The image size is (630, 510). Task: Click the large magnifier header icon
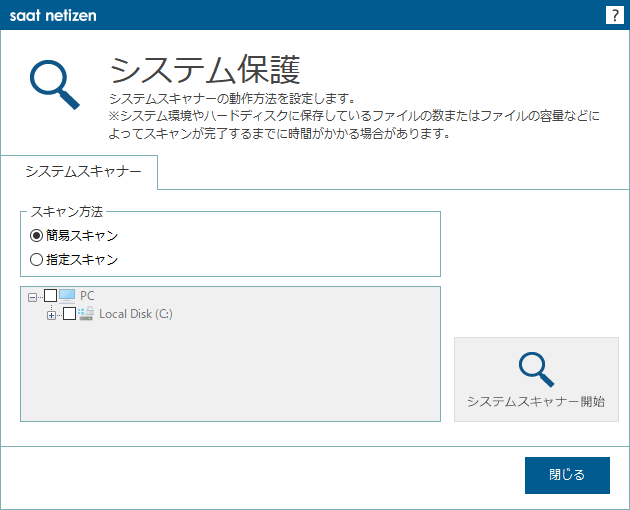tap(55, 84)
